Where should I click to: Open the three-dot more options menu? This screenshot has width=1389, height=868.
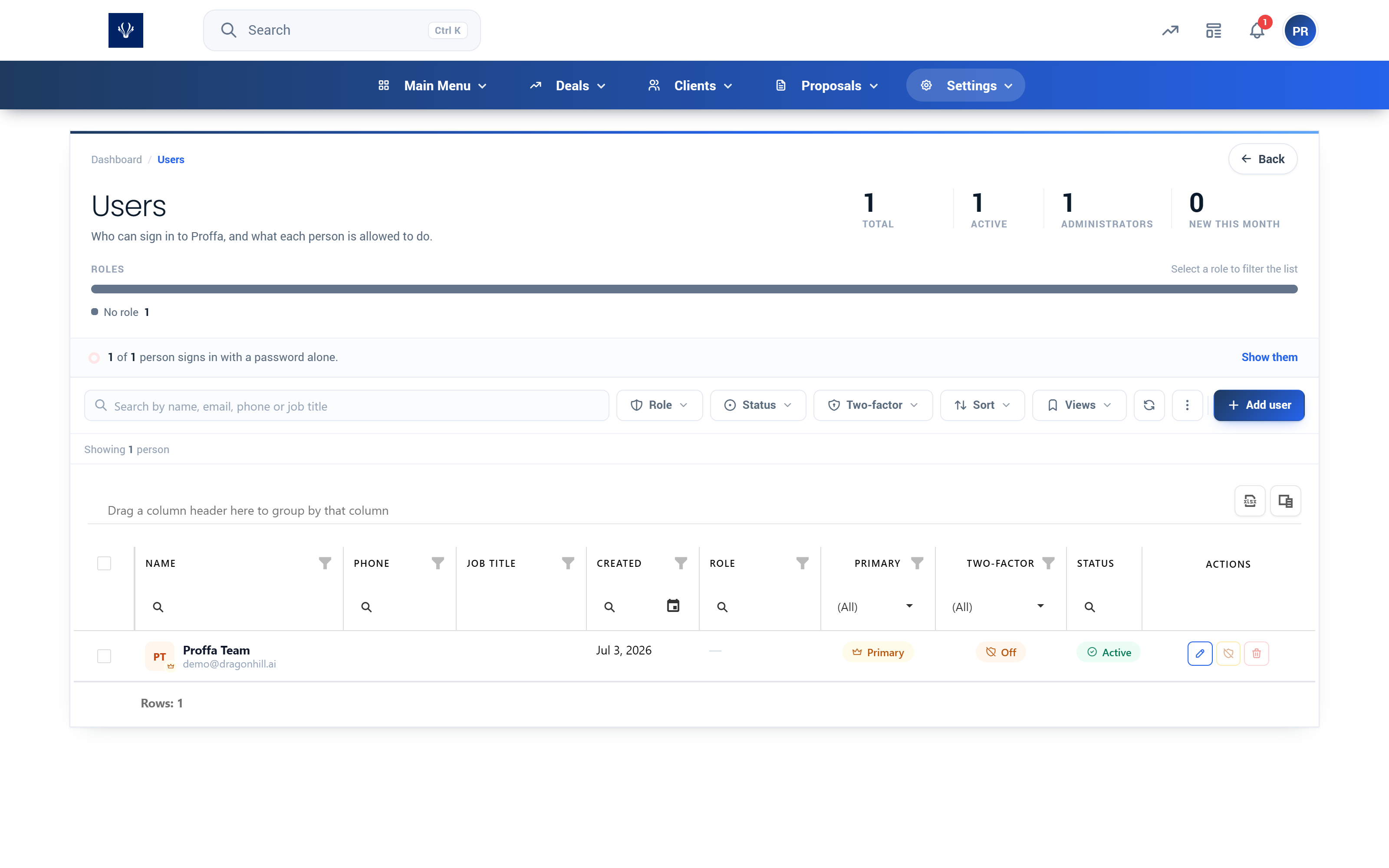1187,405
